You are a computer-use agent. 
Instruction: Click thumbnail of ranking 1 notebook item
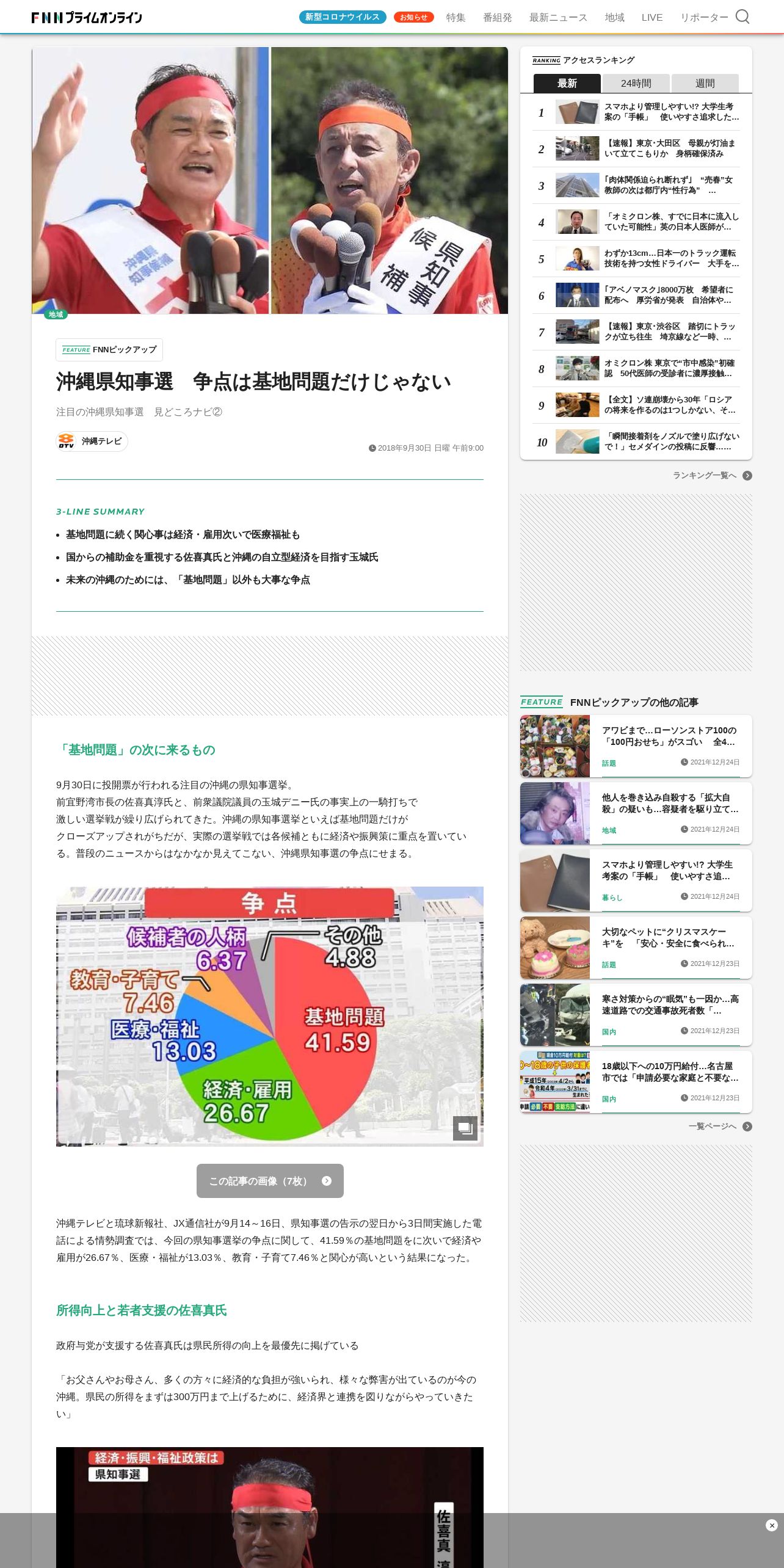(x=577, y=112)
